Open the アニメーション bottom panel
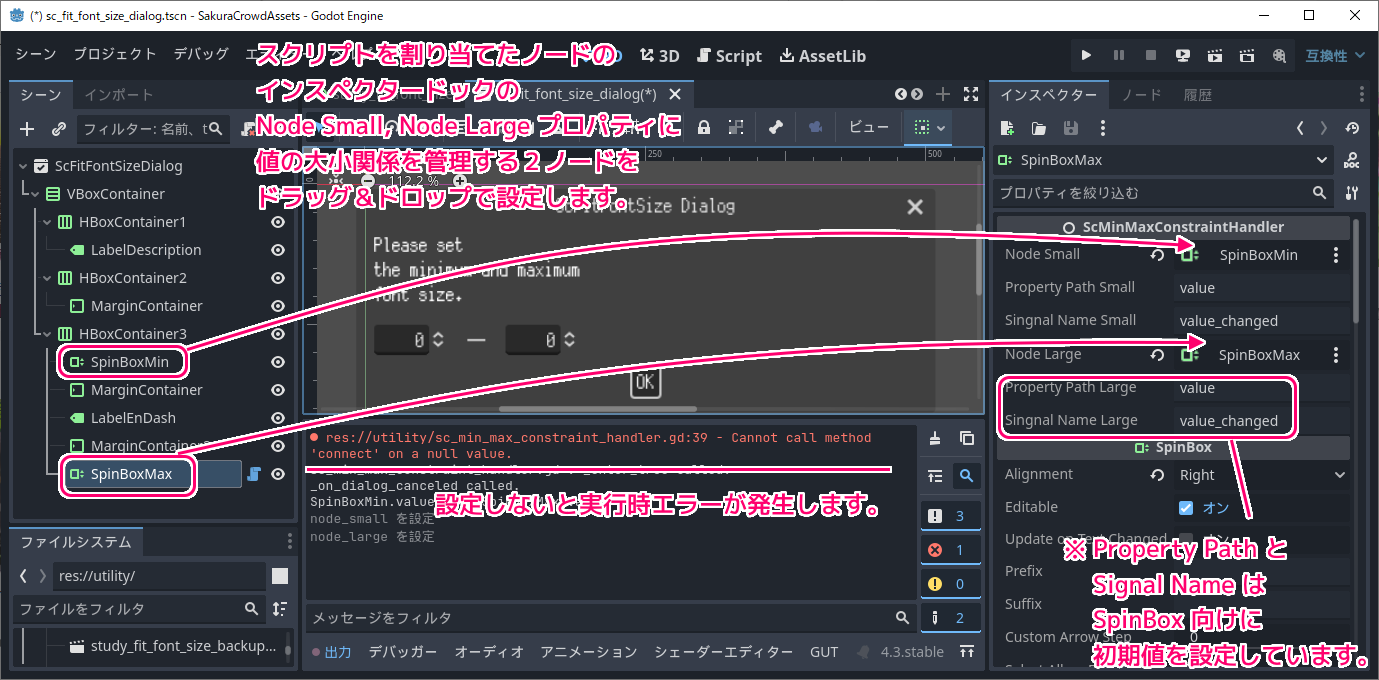 (x=589, y=652)
